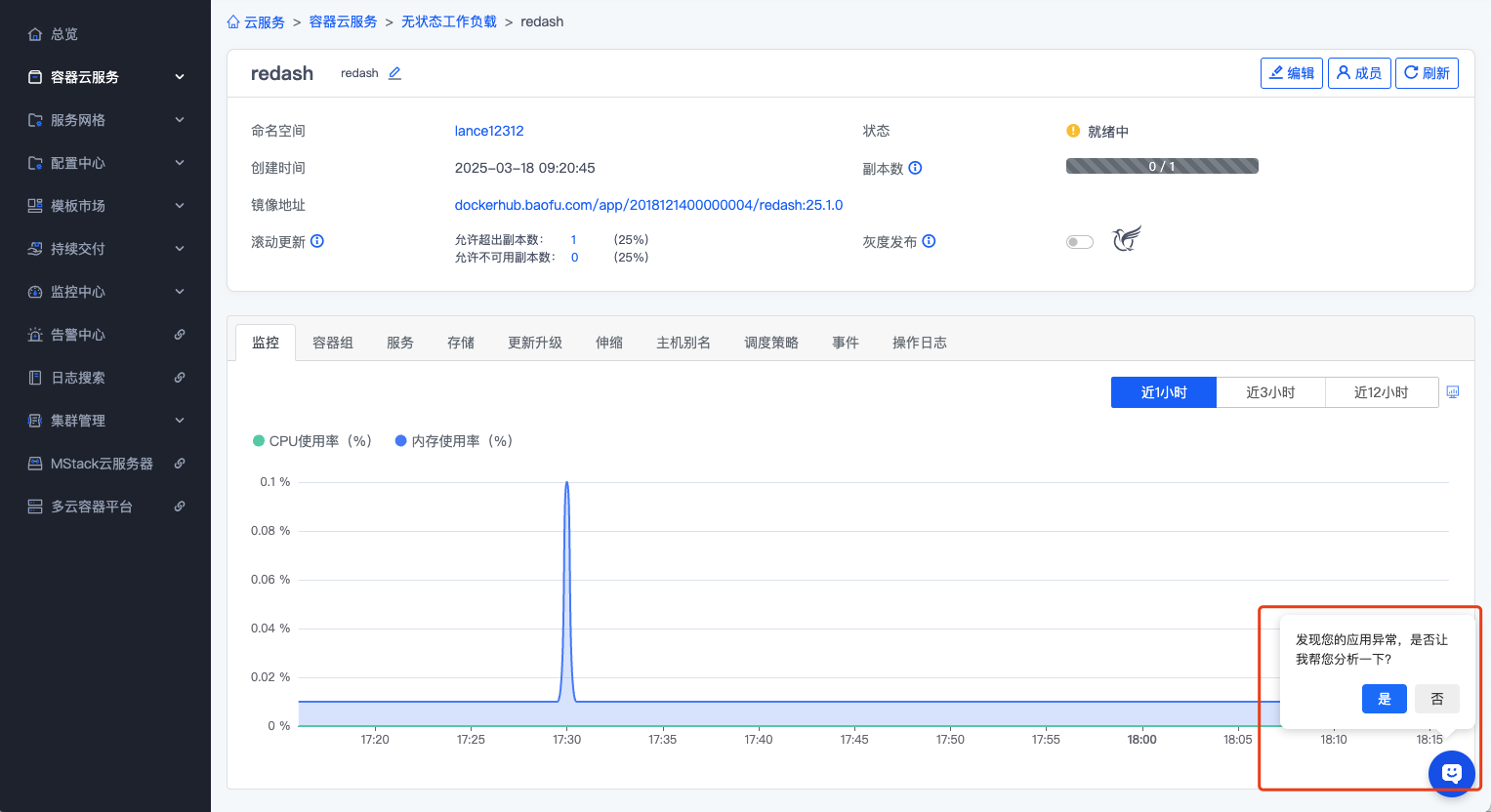Confirm with 是 in assistant popup

pyautogui.click(x=1385, y=699)
